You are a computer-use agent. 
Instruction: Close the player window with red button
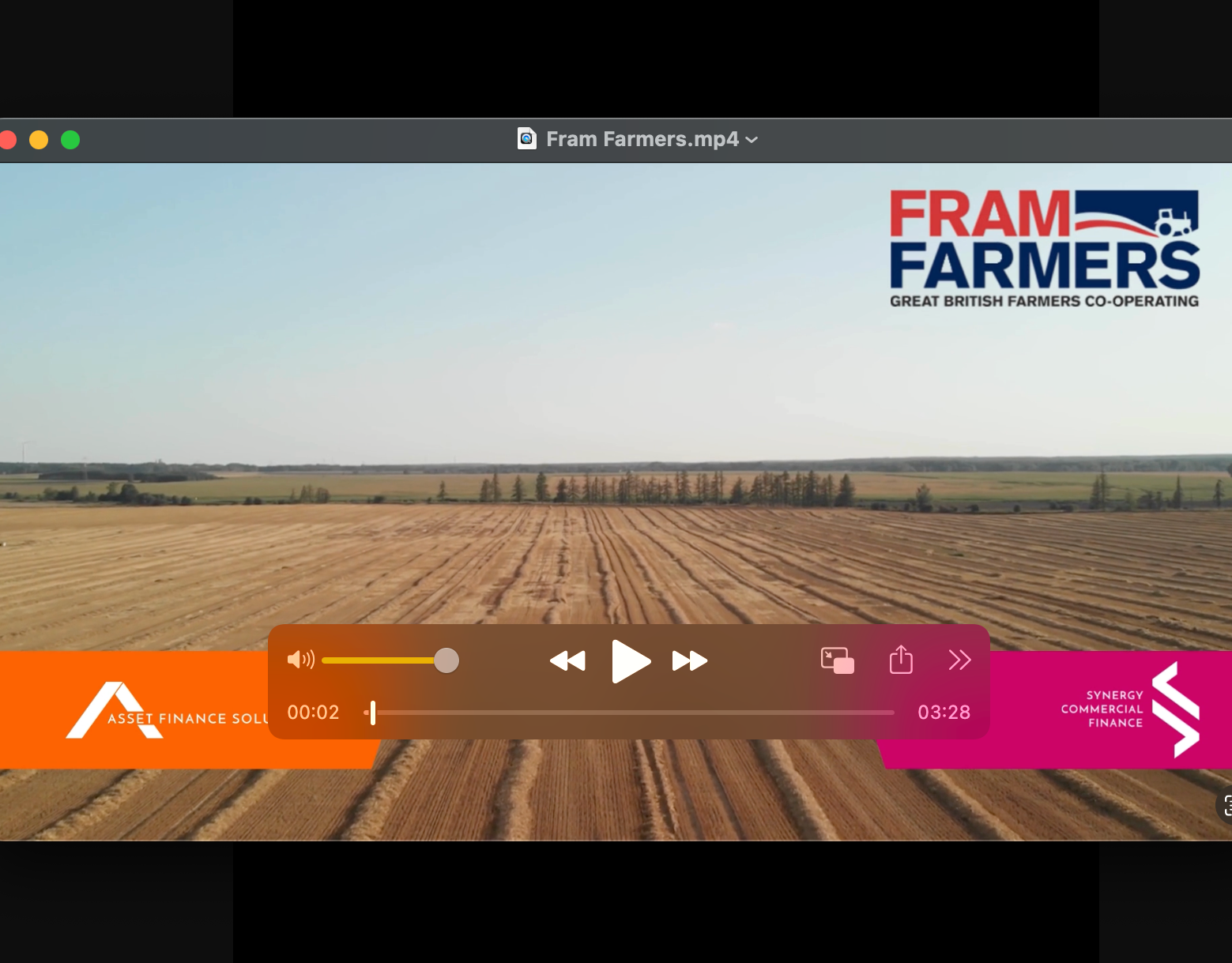[9, 140]
